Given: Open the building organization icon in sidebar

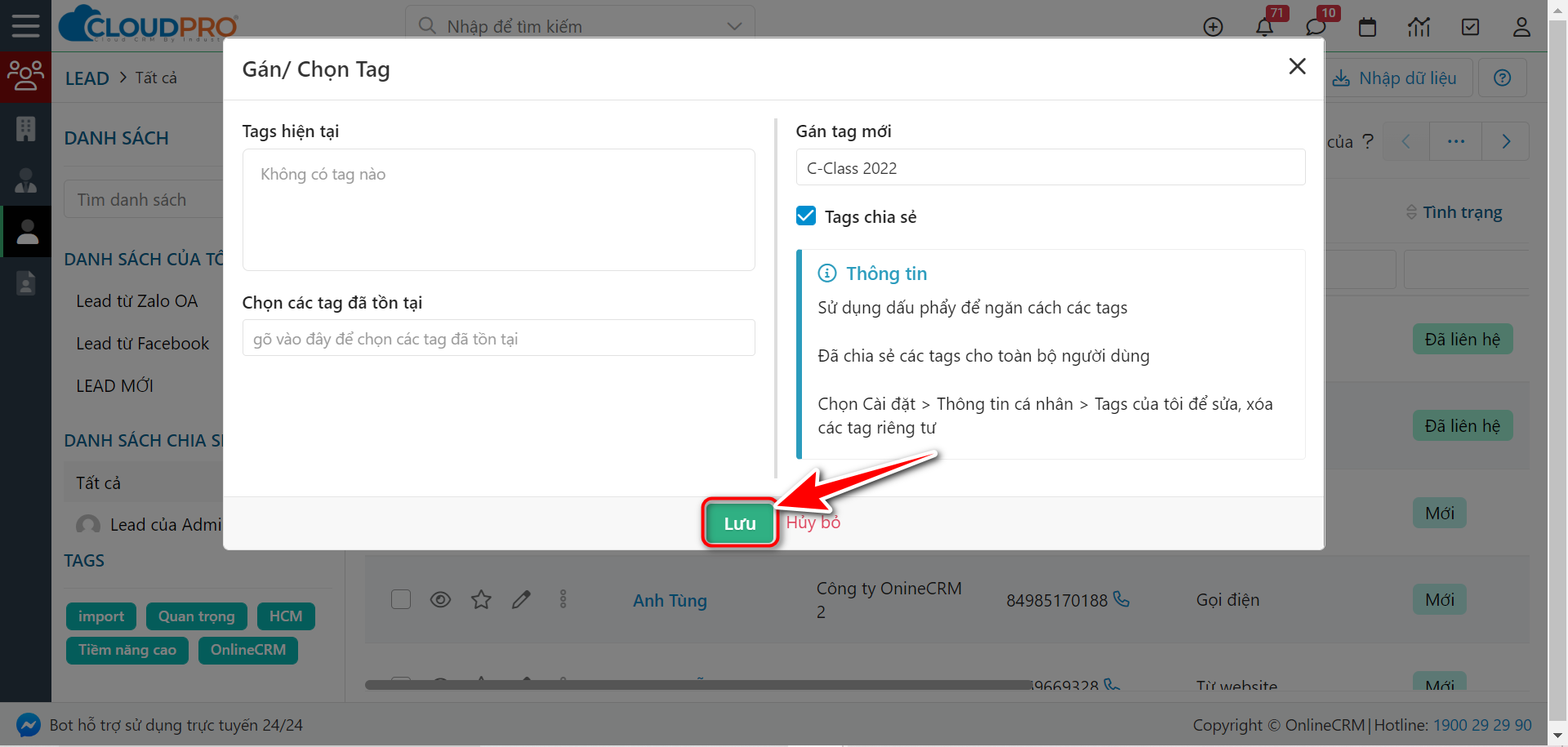Looking at the screenshot, I should pos(25,128).
